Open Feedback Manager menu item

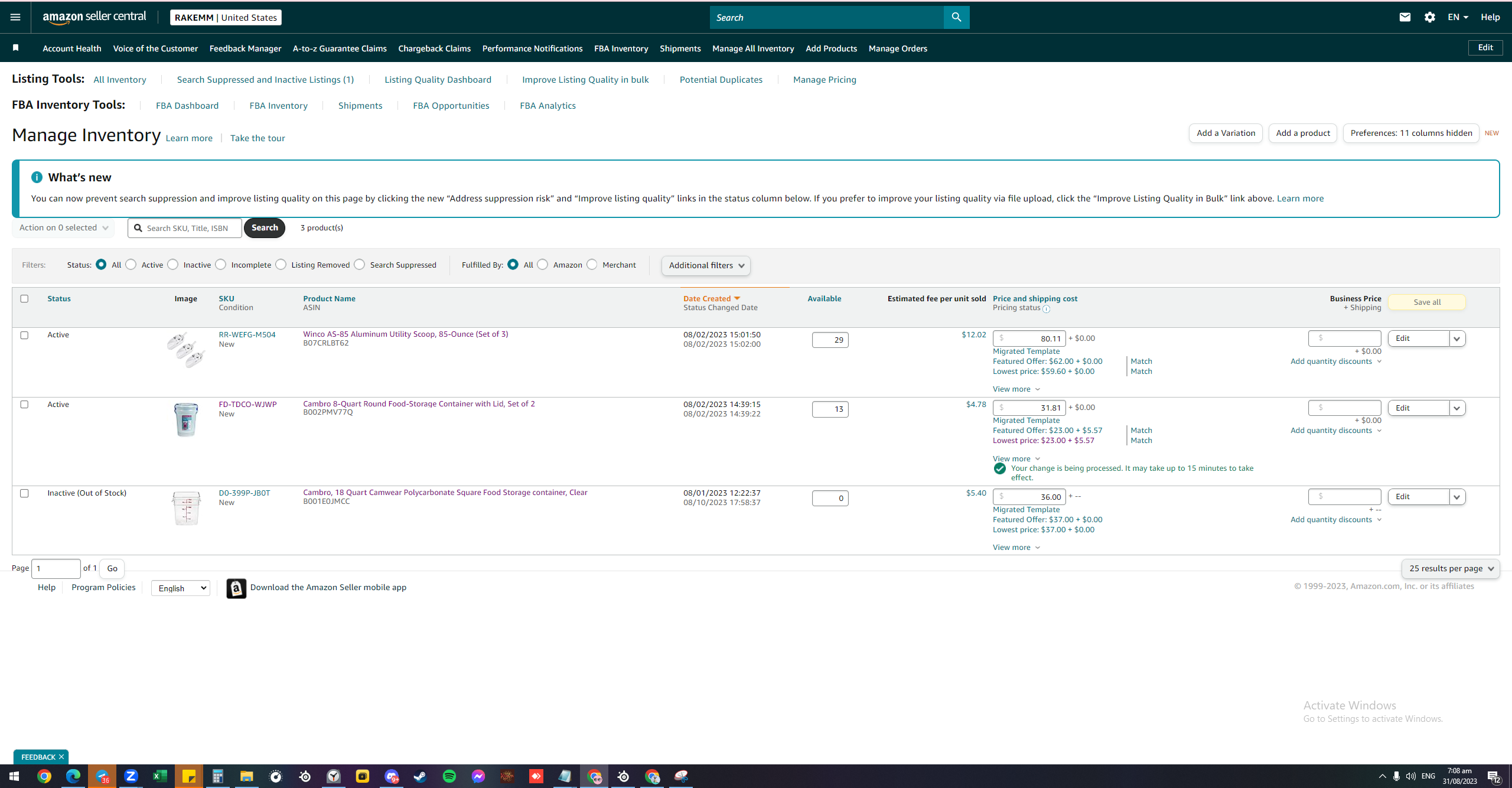(245, 48)
